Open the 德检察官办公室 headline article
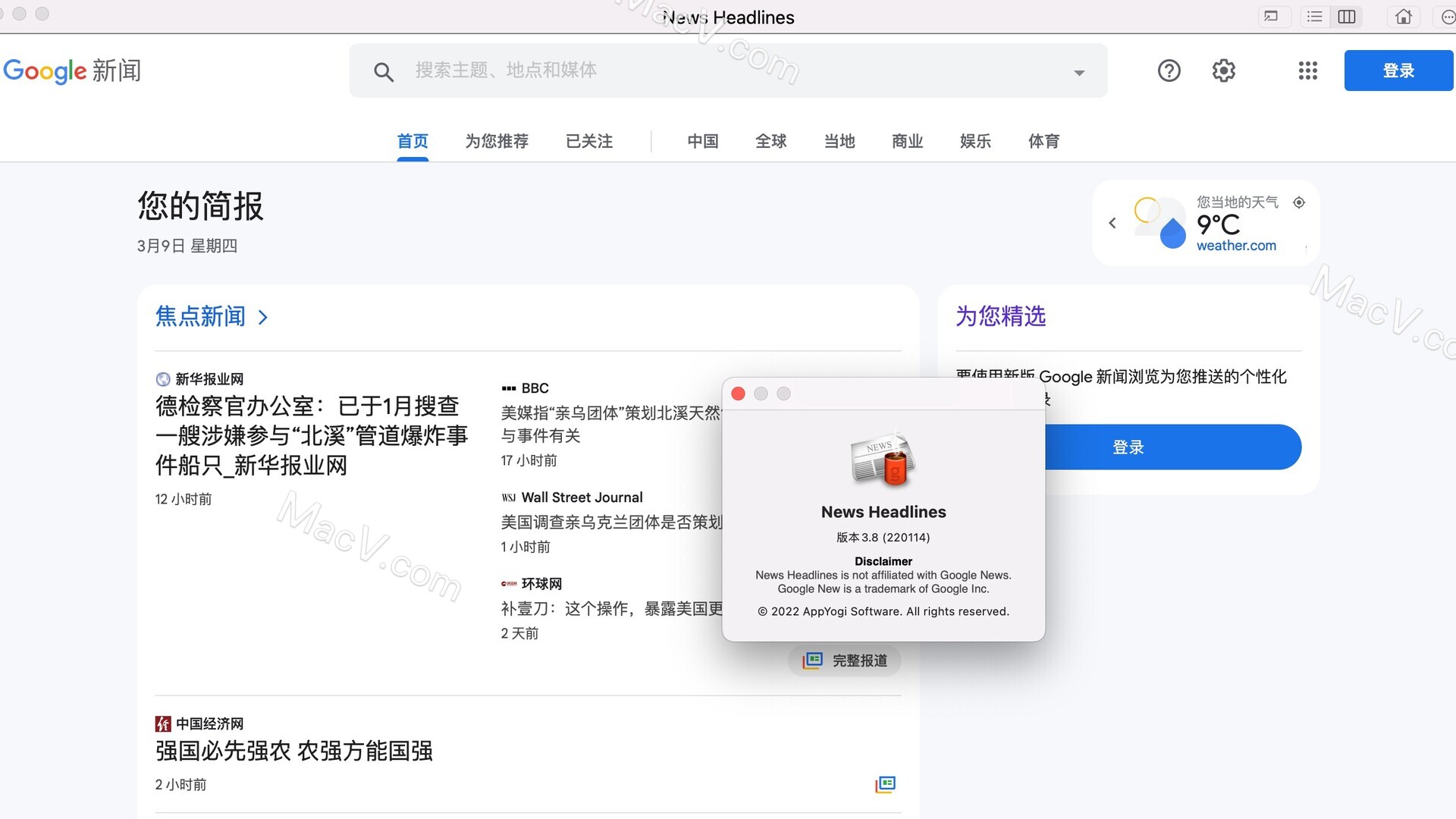1456x819 pixels. click(x=312, y=435)
